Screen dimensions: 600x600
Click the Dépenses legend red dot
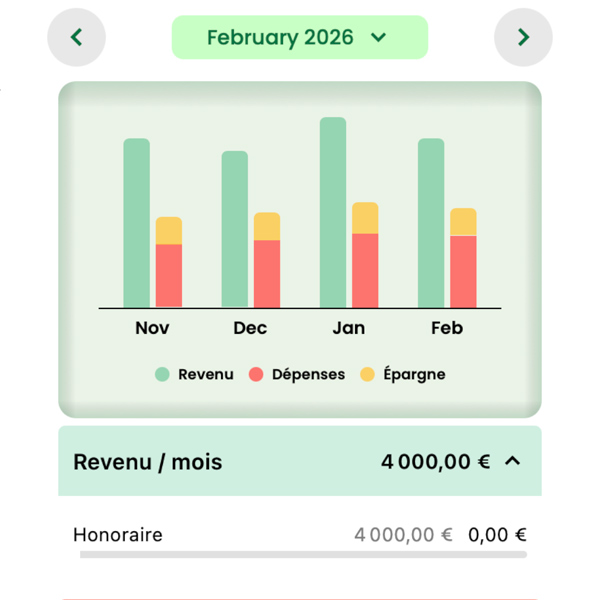(256, 375)
